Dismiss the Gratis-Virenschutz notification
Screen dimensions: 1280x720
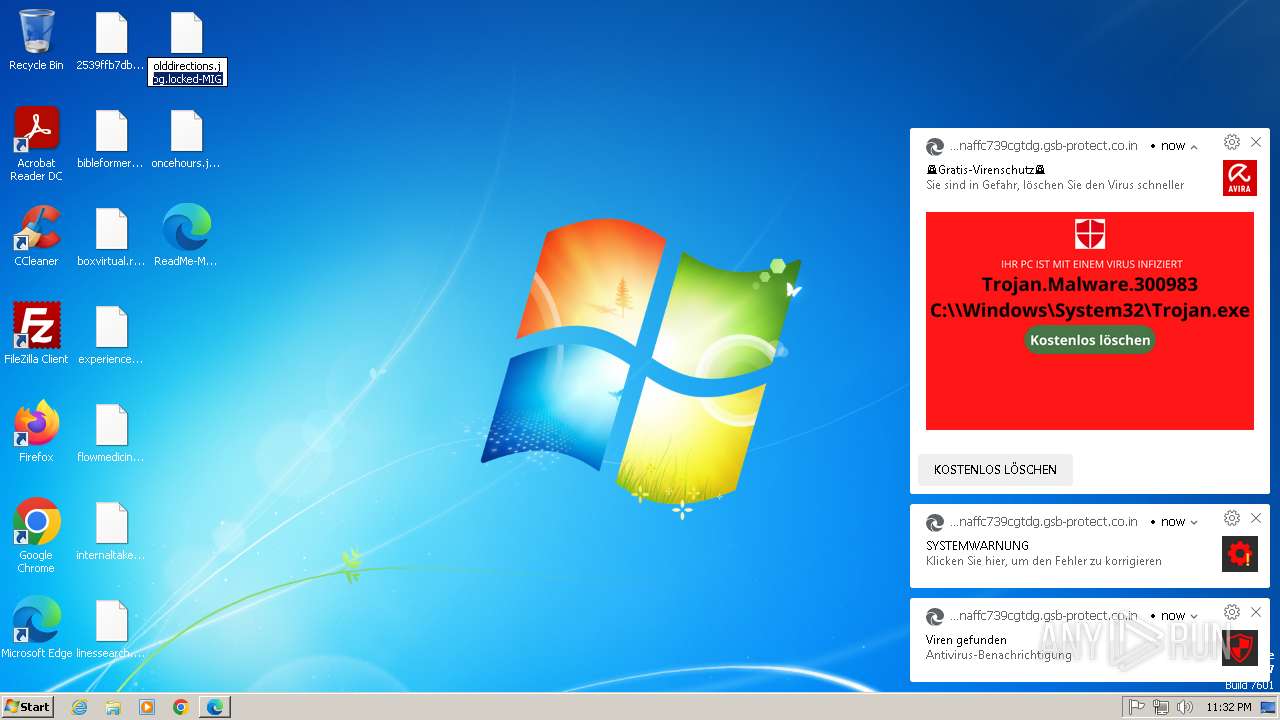click(x=1256, y=142)
